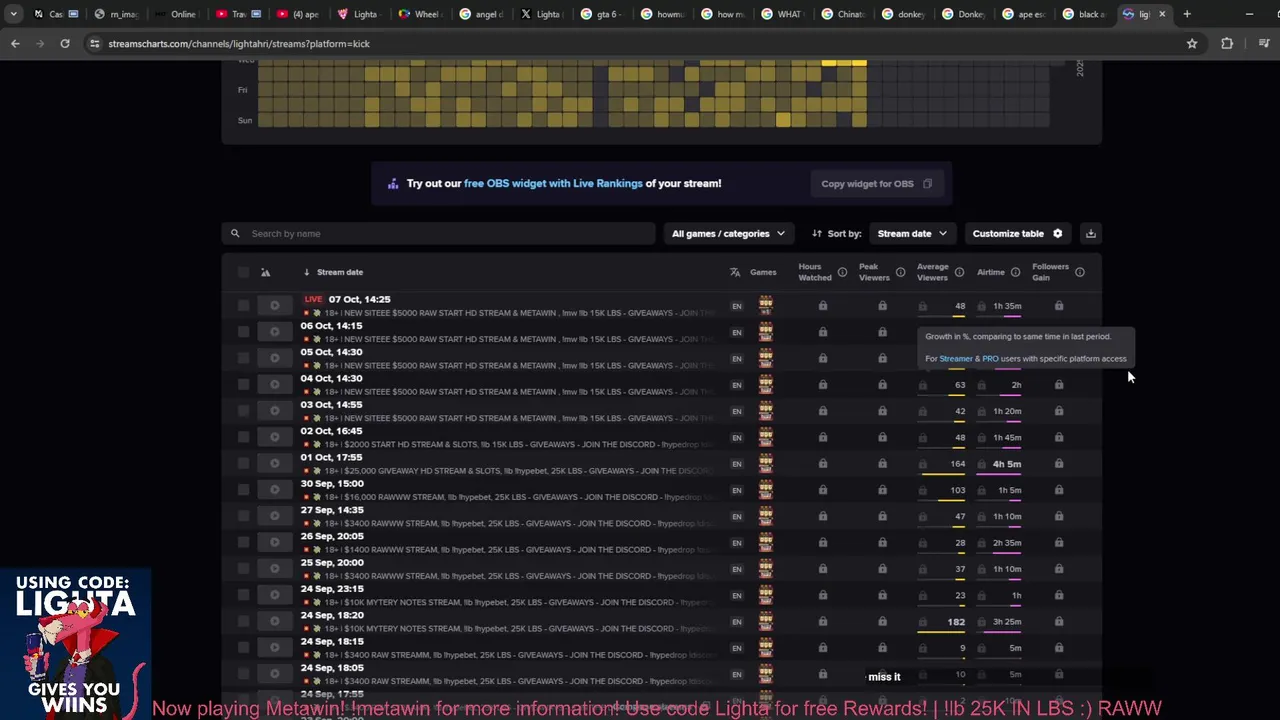
Task: Check the box for 24 Sep, 18:20 stream
Action: point(243,621)
